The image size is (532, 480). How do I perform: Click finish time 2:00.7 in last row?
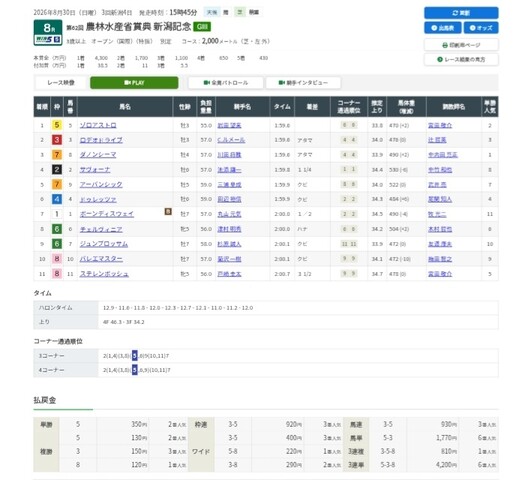[x=282, y=274]
